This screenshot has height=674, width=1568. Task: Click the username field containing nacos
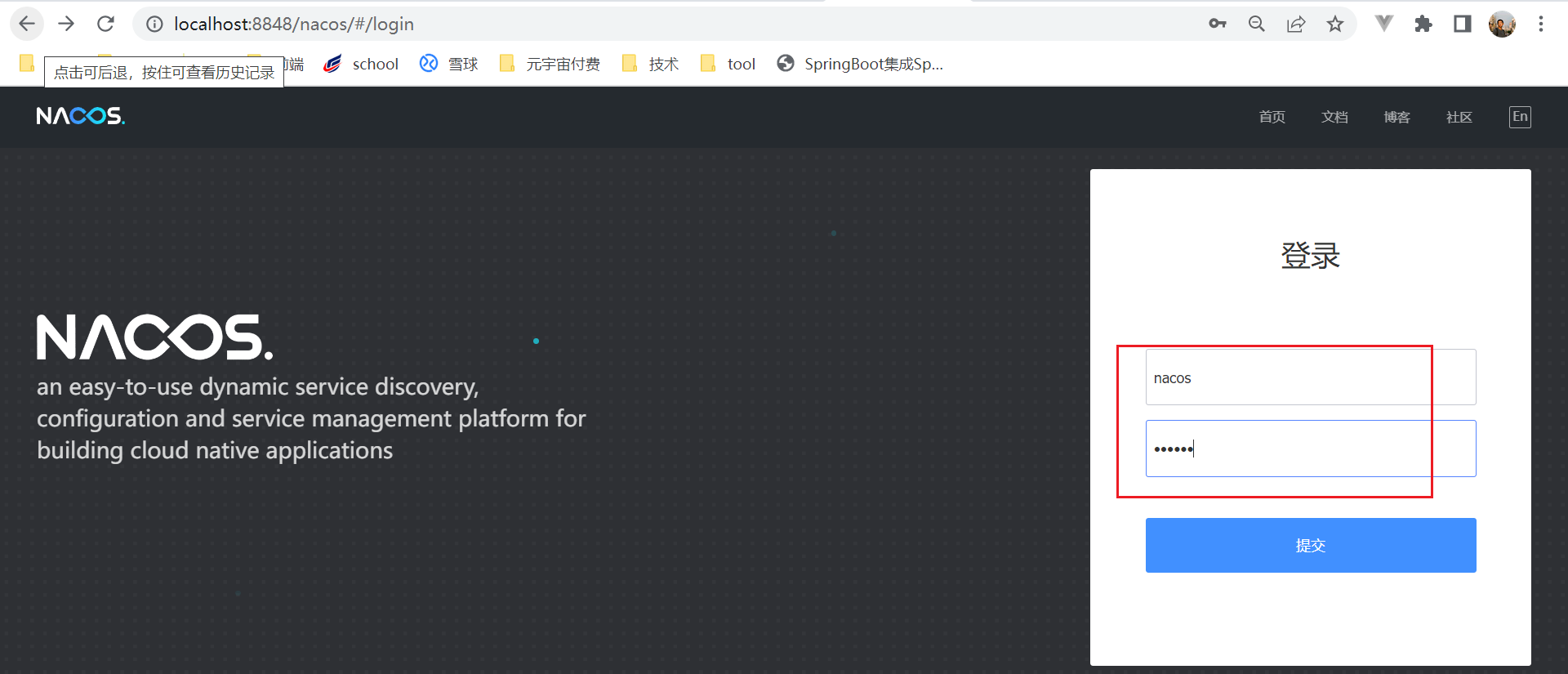[1310, 377]
